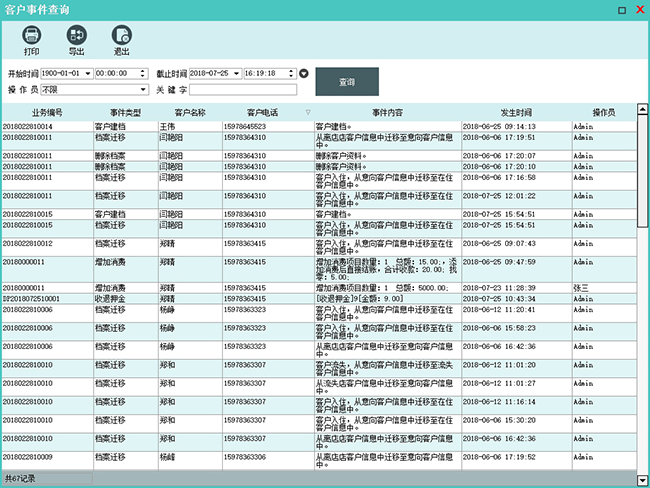650x488 pixels.
Task: Click the vertical scrollbar thumb
Action: click(x=643, y=171)
